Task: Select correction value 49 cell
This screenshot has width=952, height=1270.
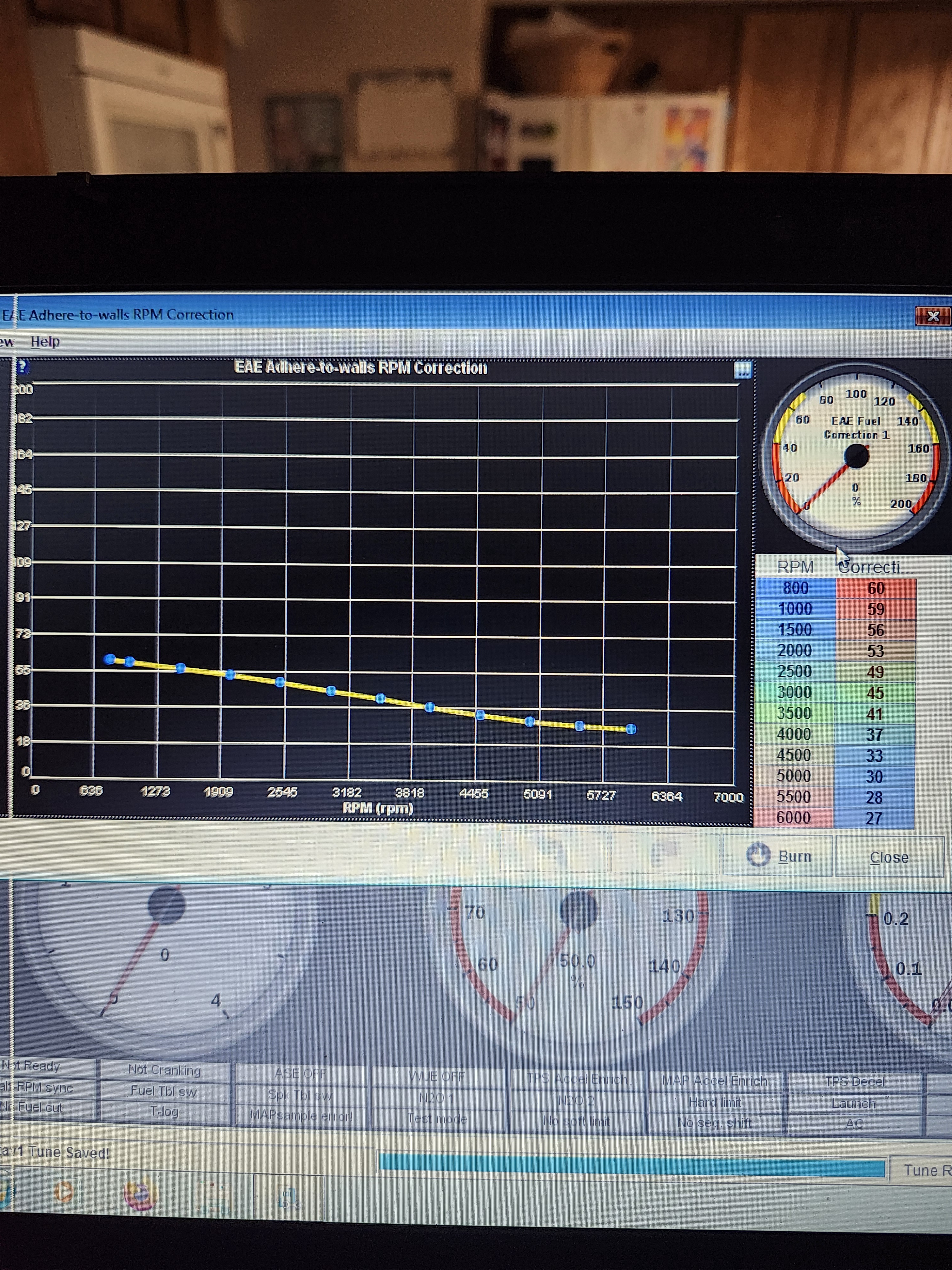Action: click(x=875, y=672)
